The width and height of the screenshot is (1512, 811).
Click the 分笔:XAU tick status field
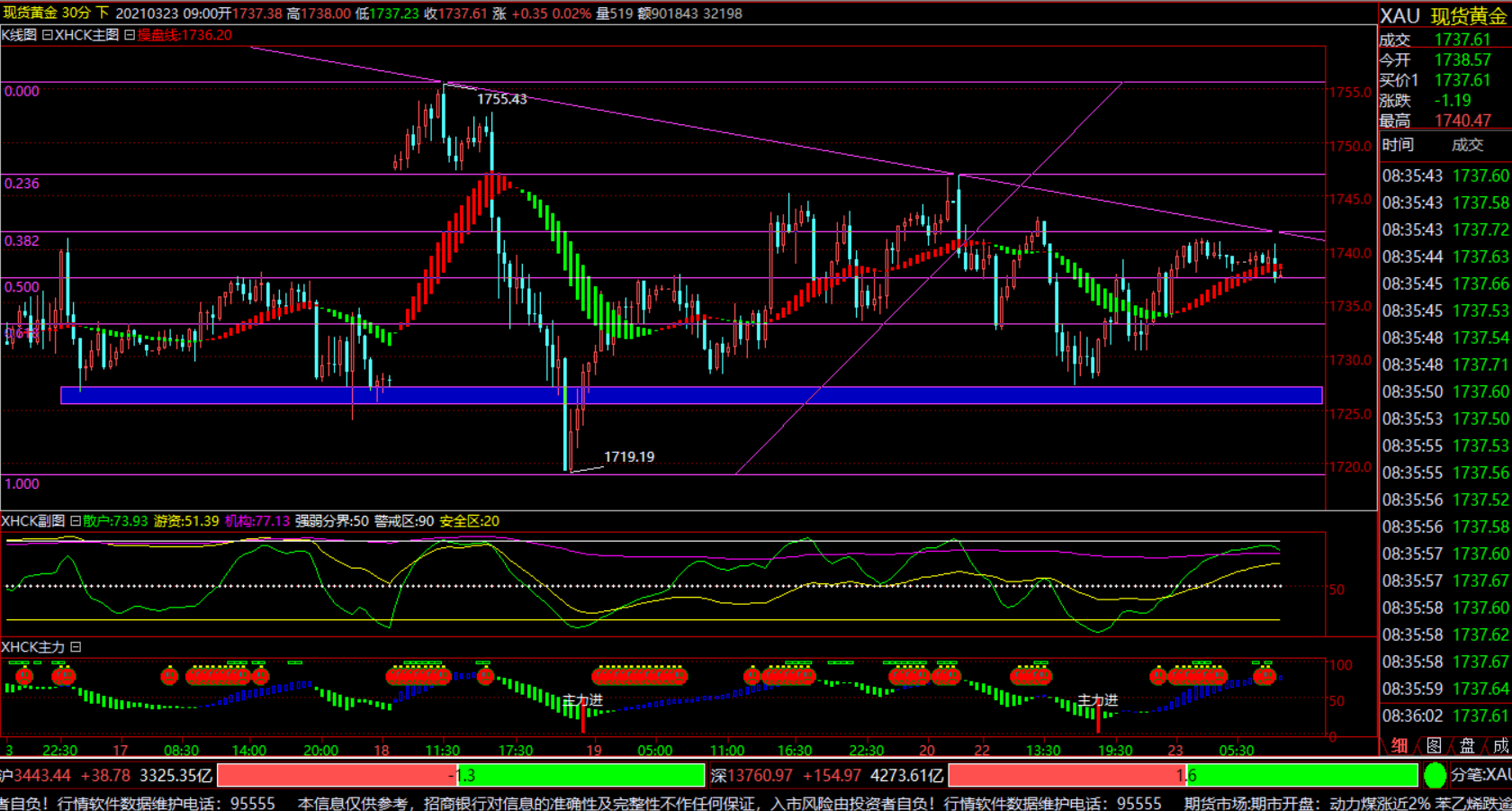point(1480,775)
